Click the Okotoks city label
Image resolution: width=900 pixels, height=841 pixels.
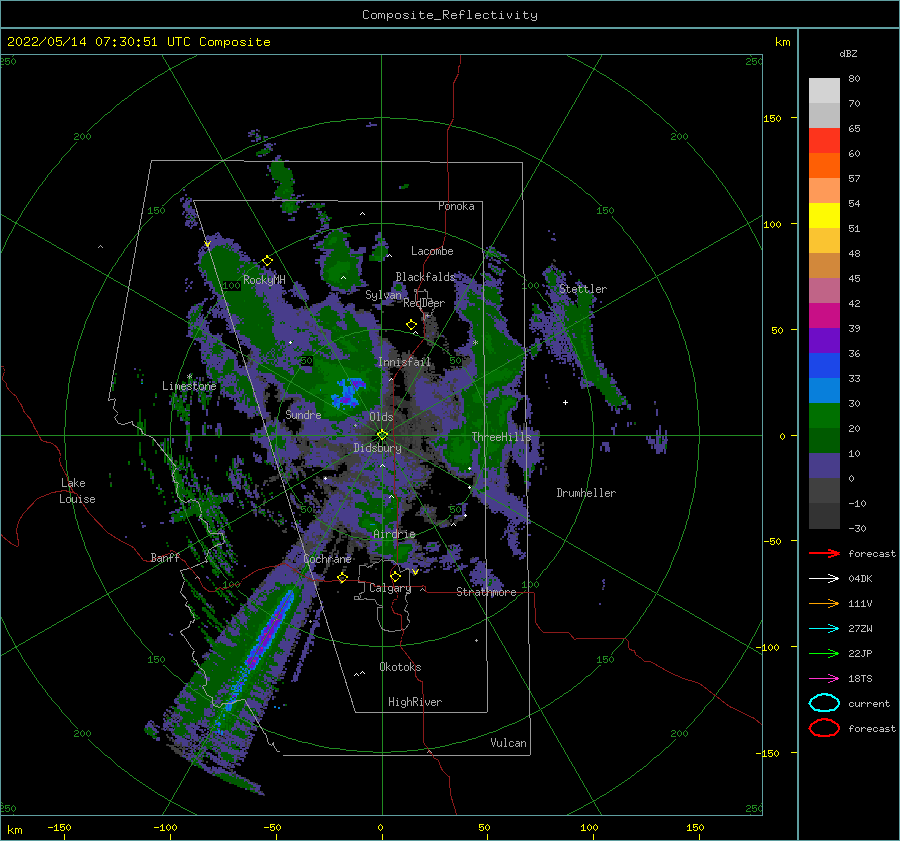pos(400,667)
